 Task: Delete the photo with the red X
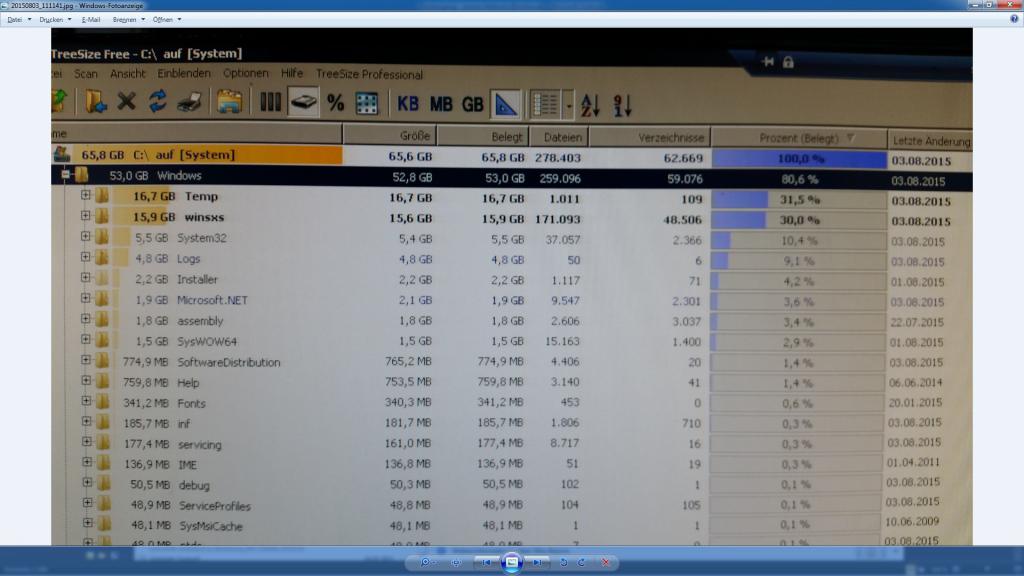point(606,562)
